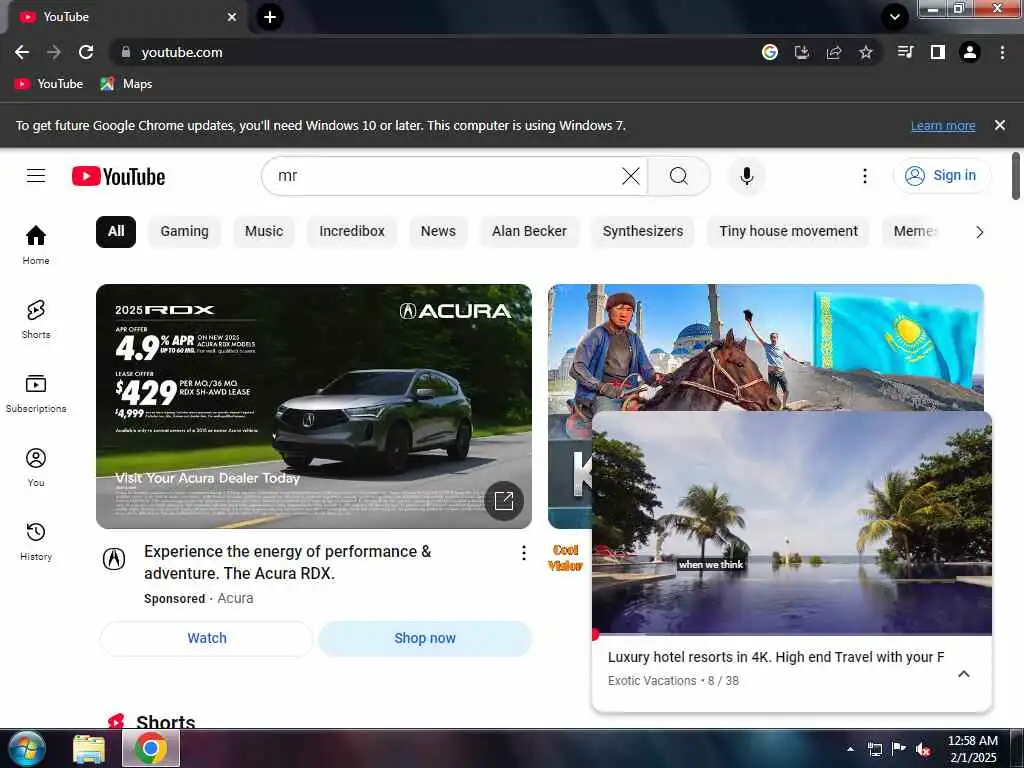Open the YouTube bookmark in bookmarks bar
The width and height of the screenshot is (1024, 768).
click(x=49, y=84)
